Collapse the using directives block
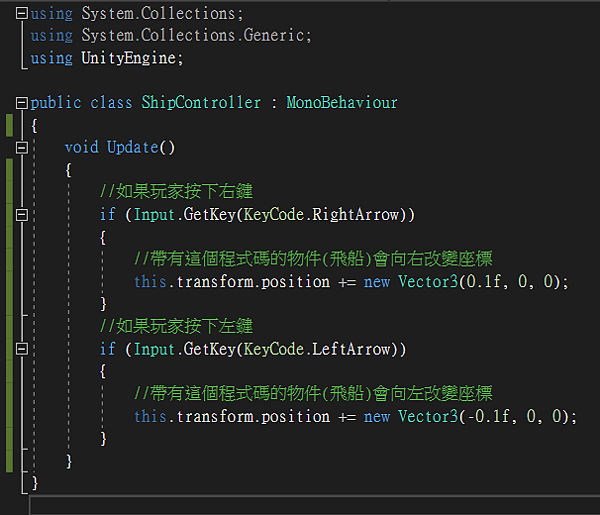 (22, 13)
